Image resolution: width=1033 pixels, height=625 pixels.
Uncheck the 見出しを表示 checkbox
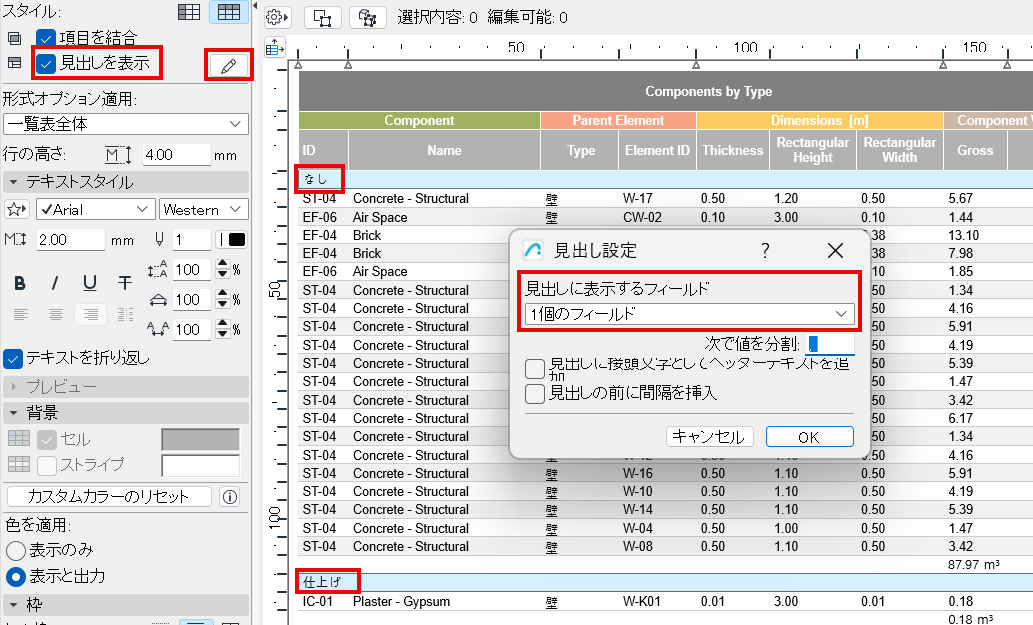[x=46, y=63]
